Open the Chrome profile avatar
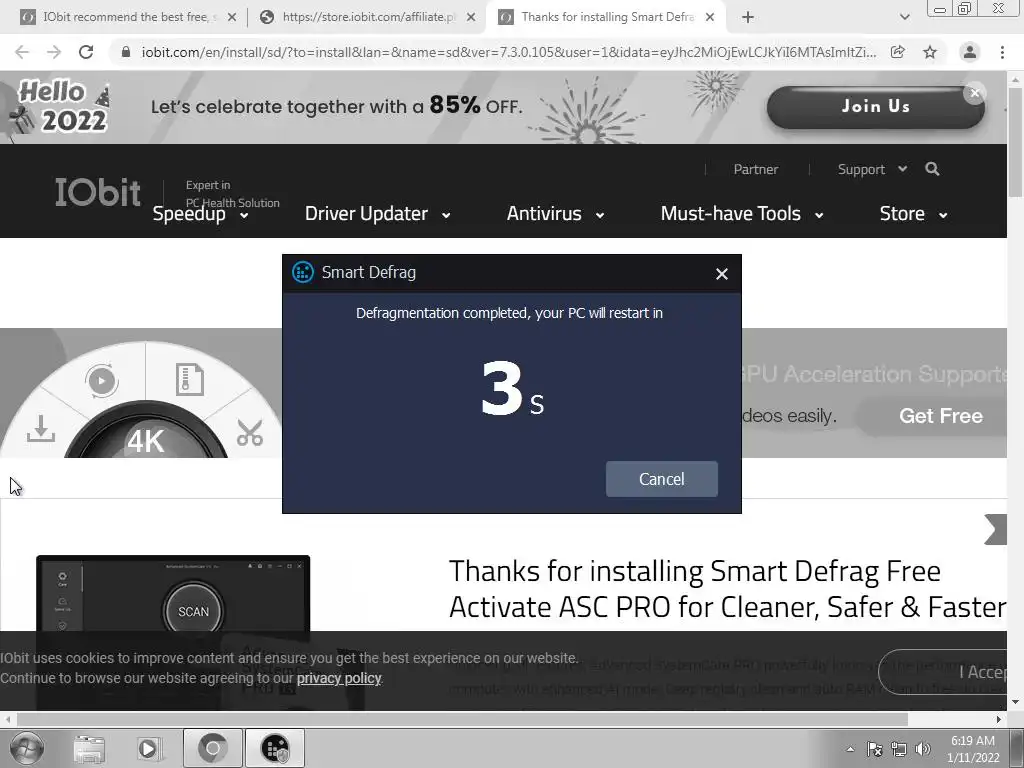 tap(970, 52)
